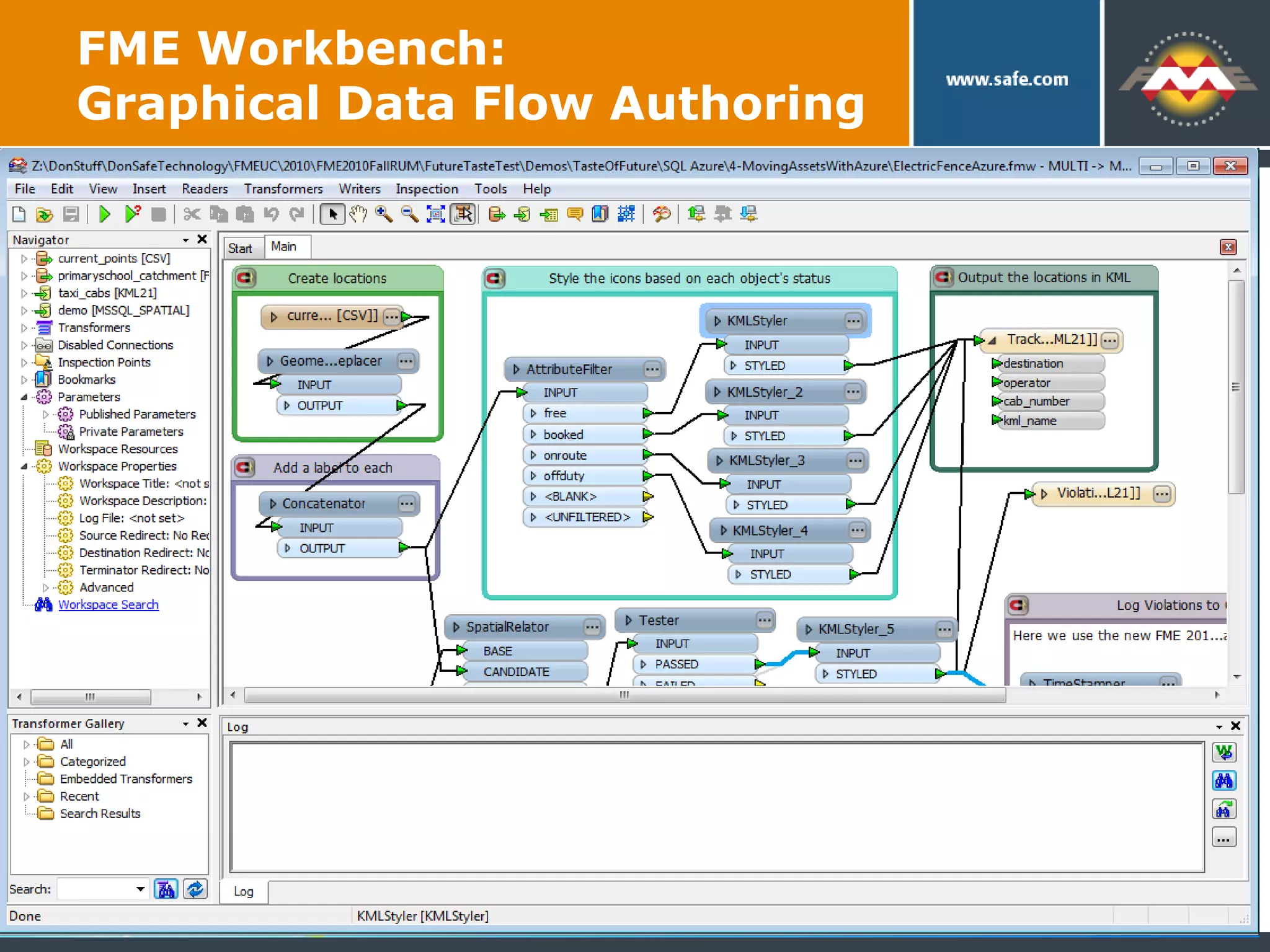Expand taxi_cabs [KML21] node in Navigator
The image size is (1270, 952).
[24, 293]
